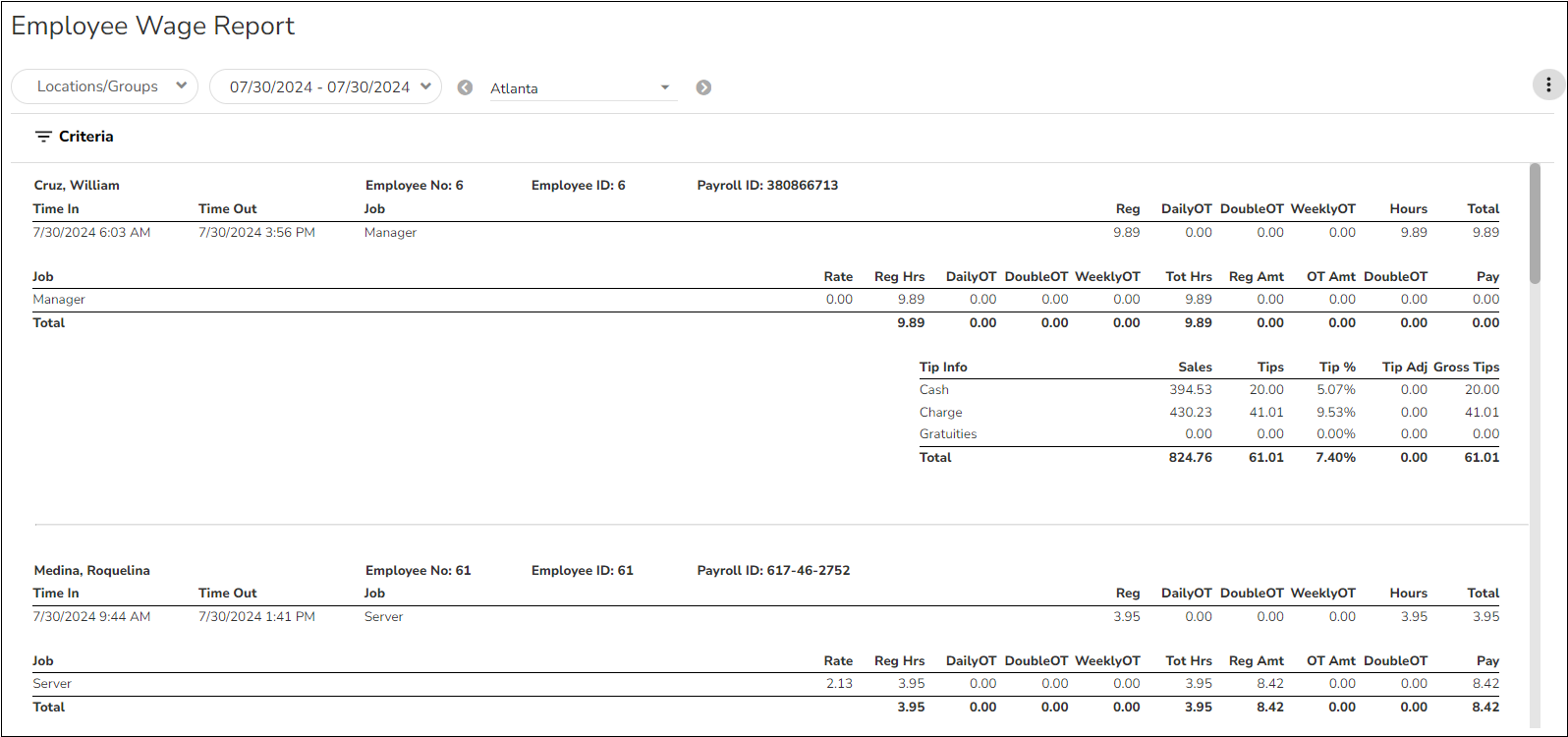Click the Gratuities row label
Viewport: 1568px width, 737px height.
[x=948, y=434]
